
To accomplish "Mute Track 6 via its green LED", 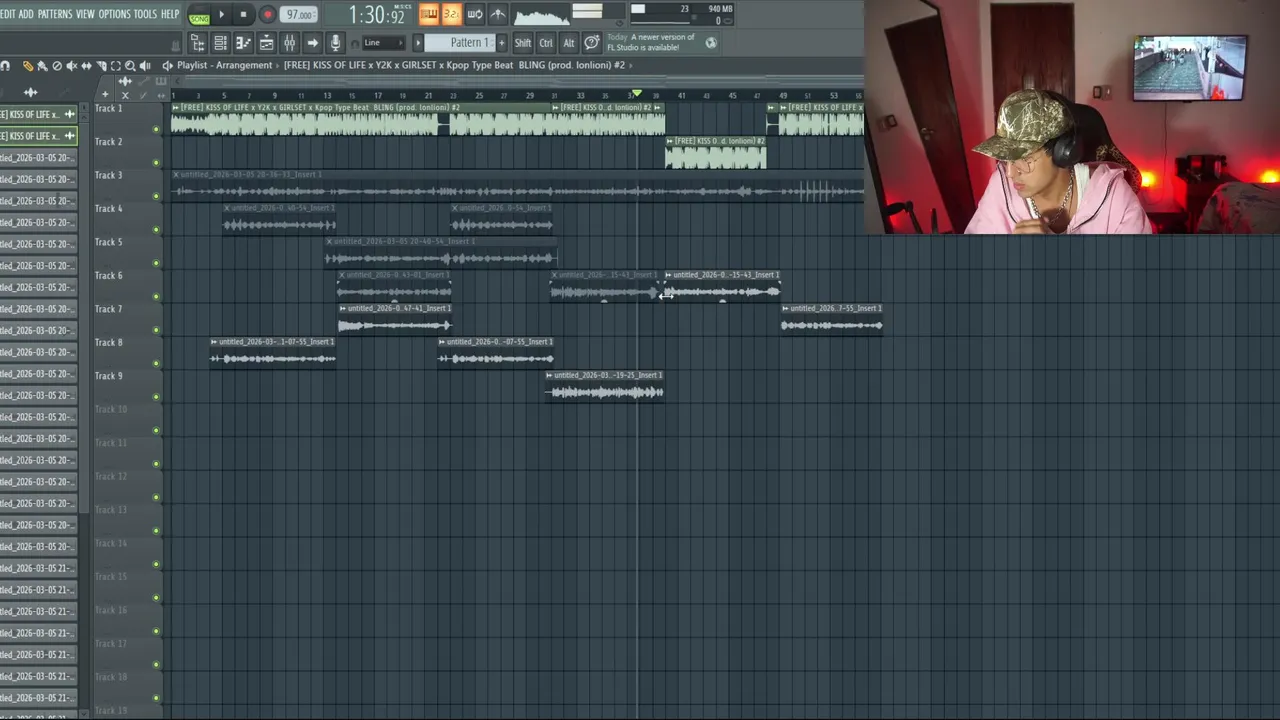I will pos(156,296).
